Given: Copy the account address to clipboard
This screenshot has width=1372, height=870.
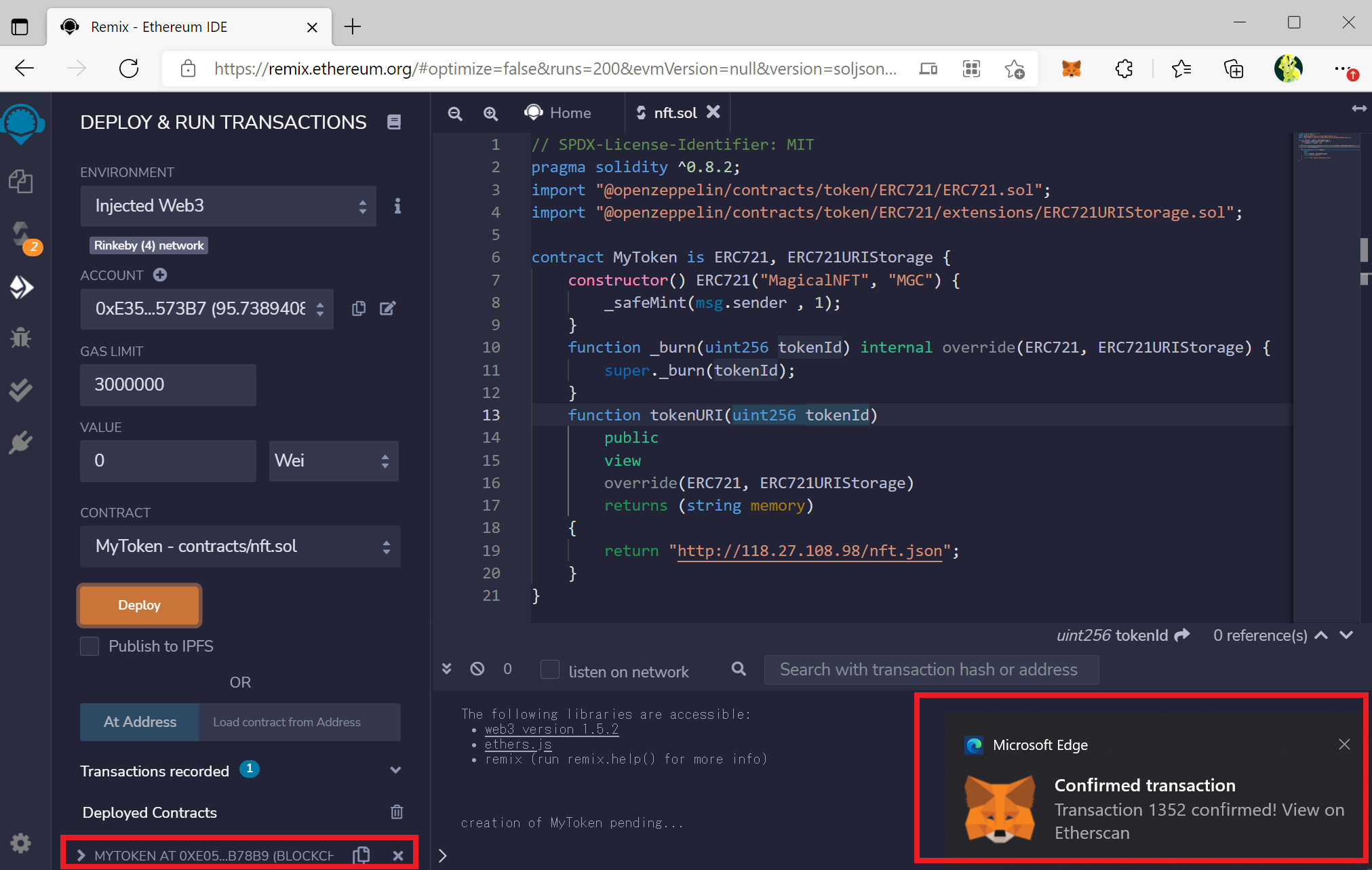Looking at the screenshot, I should tap(359, 309).
